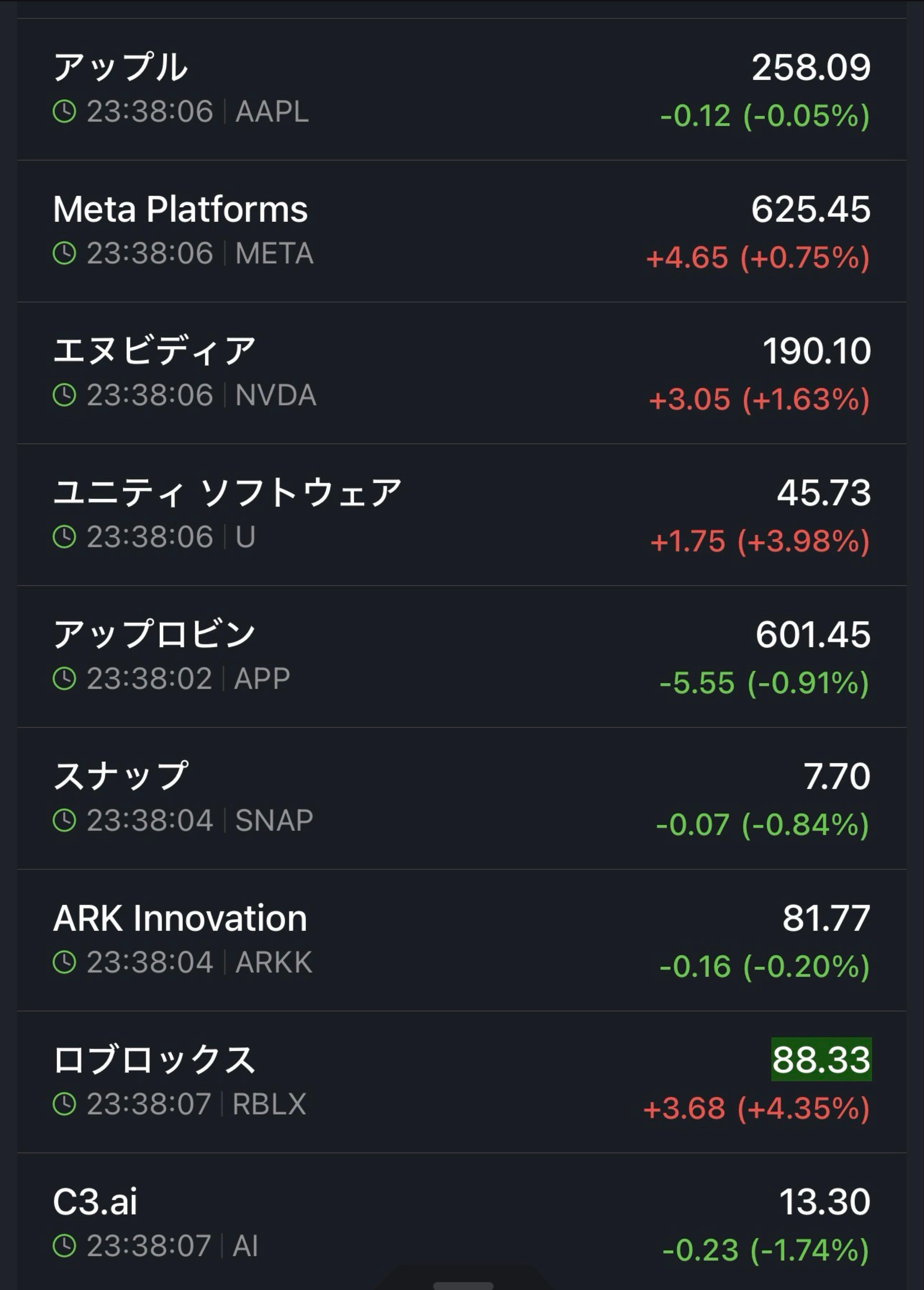The height and width of the screenshot is (1290, 924).
Task: Tap the clock icon next to ARKK time
Action: pyautogui.click(x=64, y=962)
